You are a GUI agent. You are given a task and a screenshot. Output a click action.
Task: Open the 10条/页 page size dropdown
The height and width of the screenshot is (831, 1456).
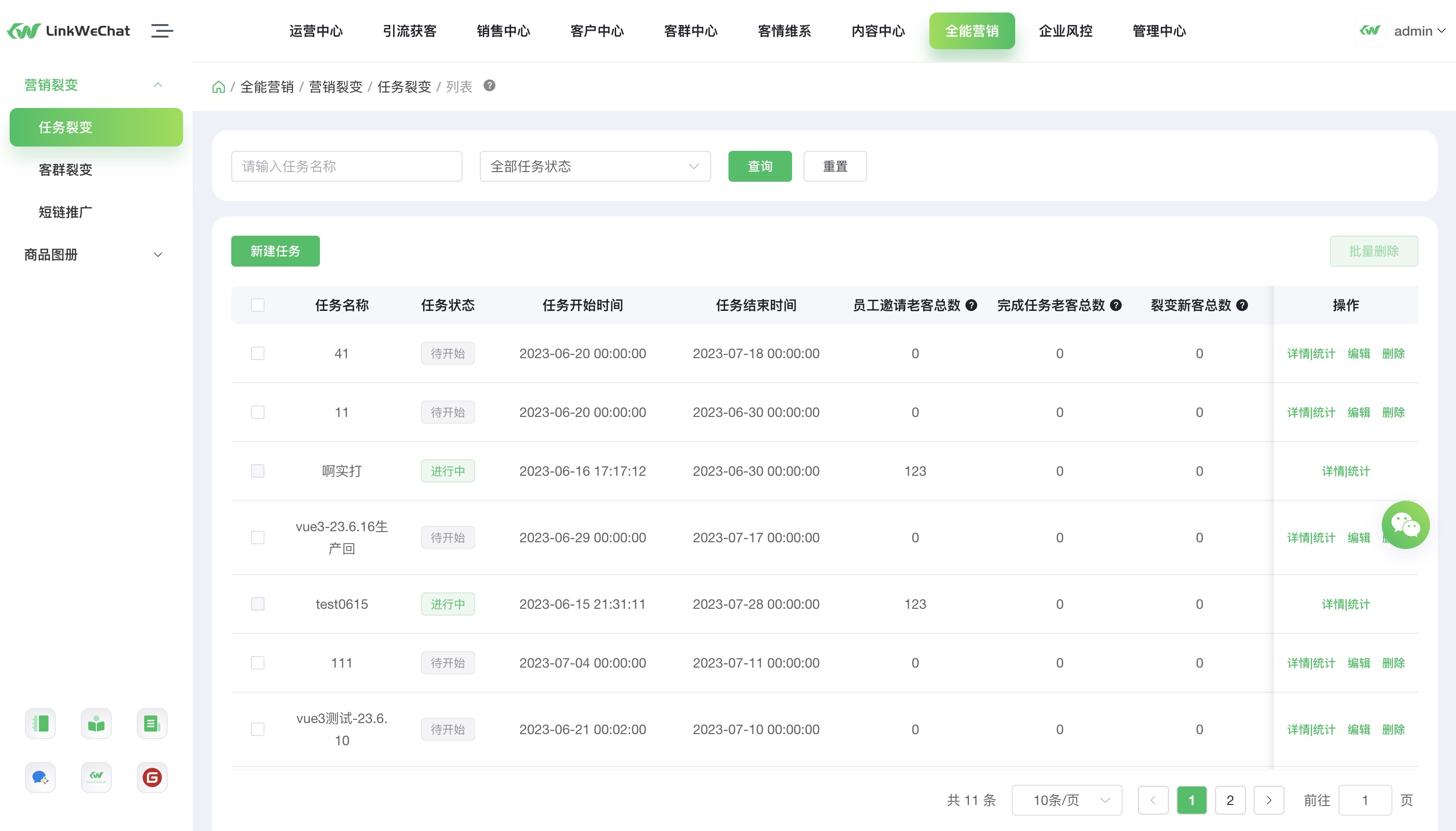[x=1067, y=800]
